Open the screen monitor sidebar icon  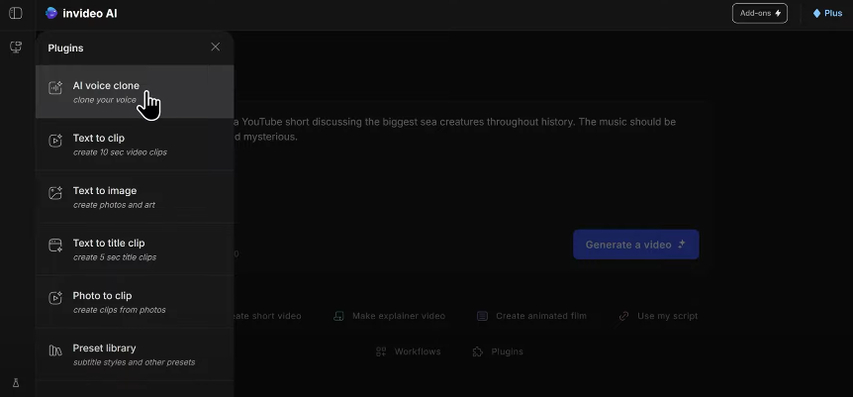(16, 47)
